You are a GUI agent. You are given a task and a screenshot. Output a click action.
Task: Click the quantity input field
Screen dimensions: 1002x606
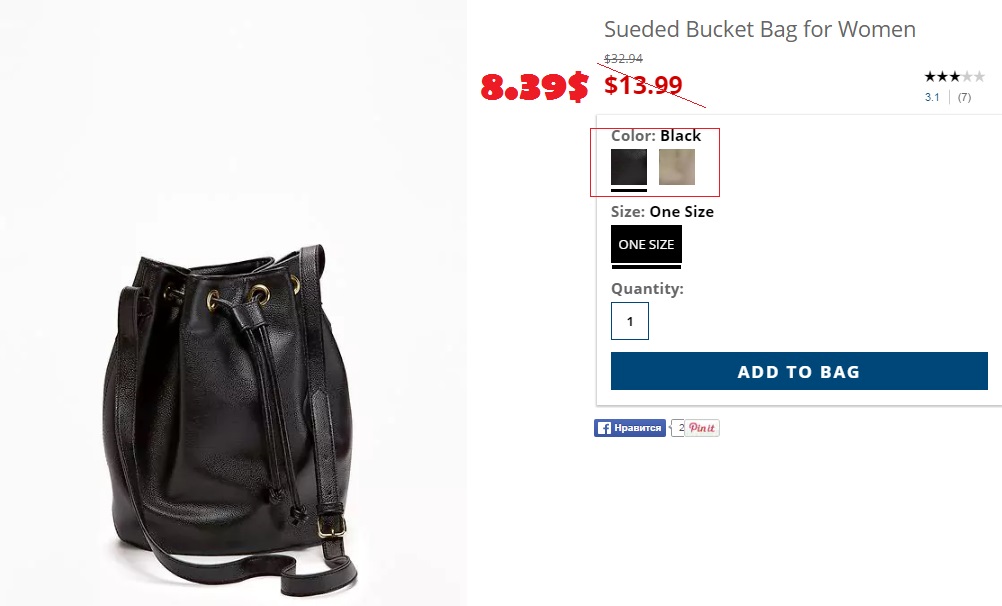pyautogui.click(x=629, y=321)
